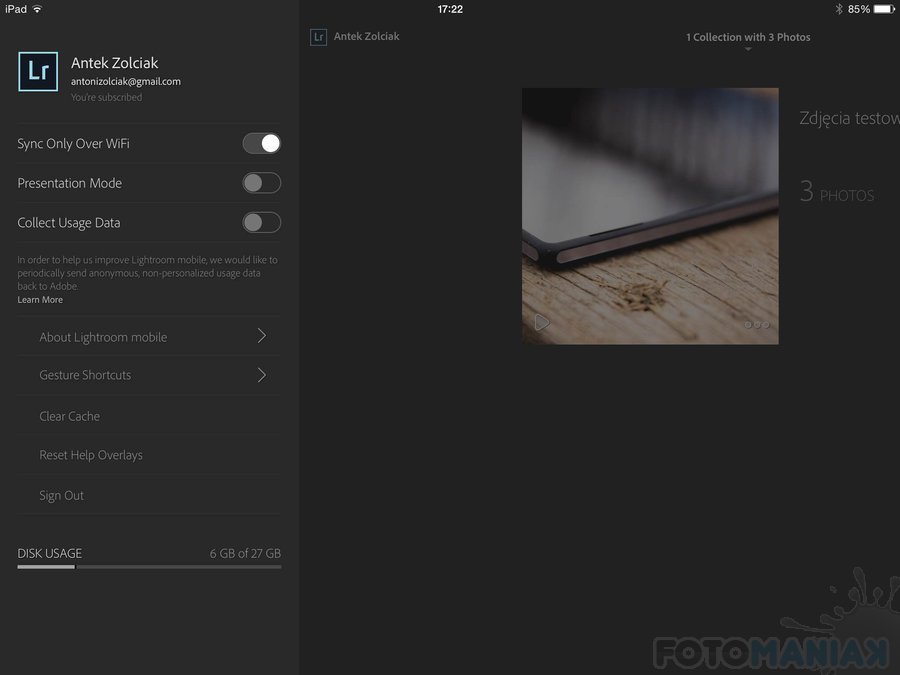This screenshot has height=675, width=900.
Task: Disable Sync Only Over WiFi switch
Action: click(x=262, y=143)
